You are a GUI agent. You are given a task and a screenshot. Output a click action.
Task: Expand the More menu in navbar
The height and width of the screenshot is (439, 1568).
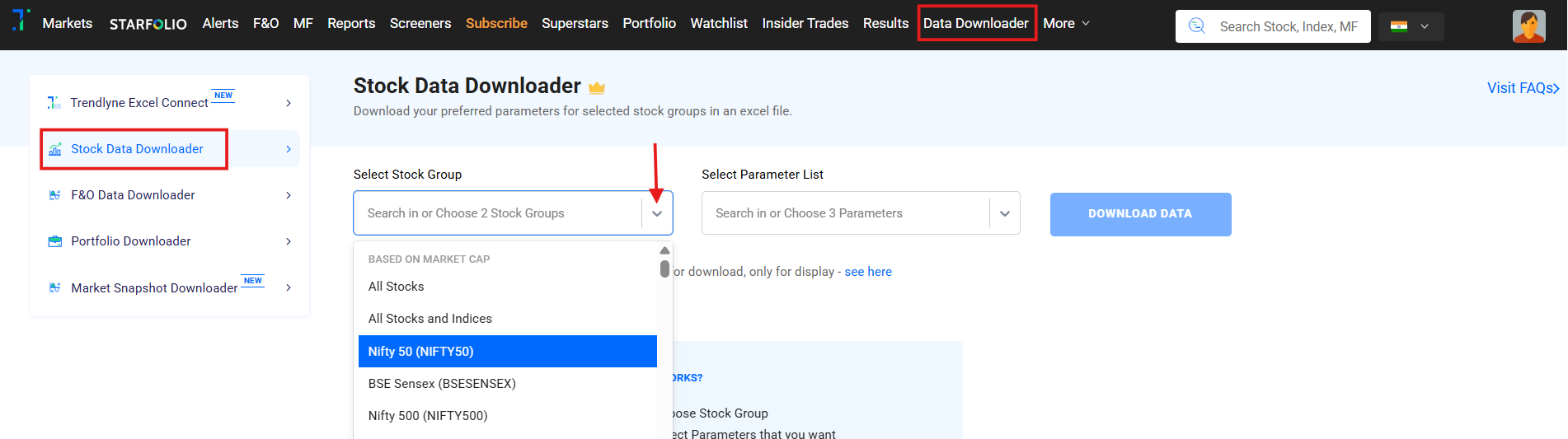tap(1066, 23)
